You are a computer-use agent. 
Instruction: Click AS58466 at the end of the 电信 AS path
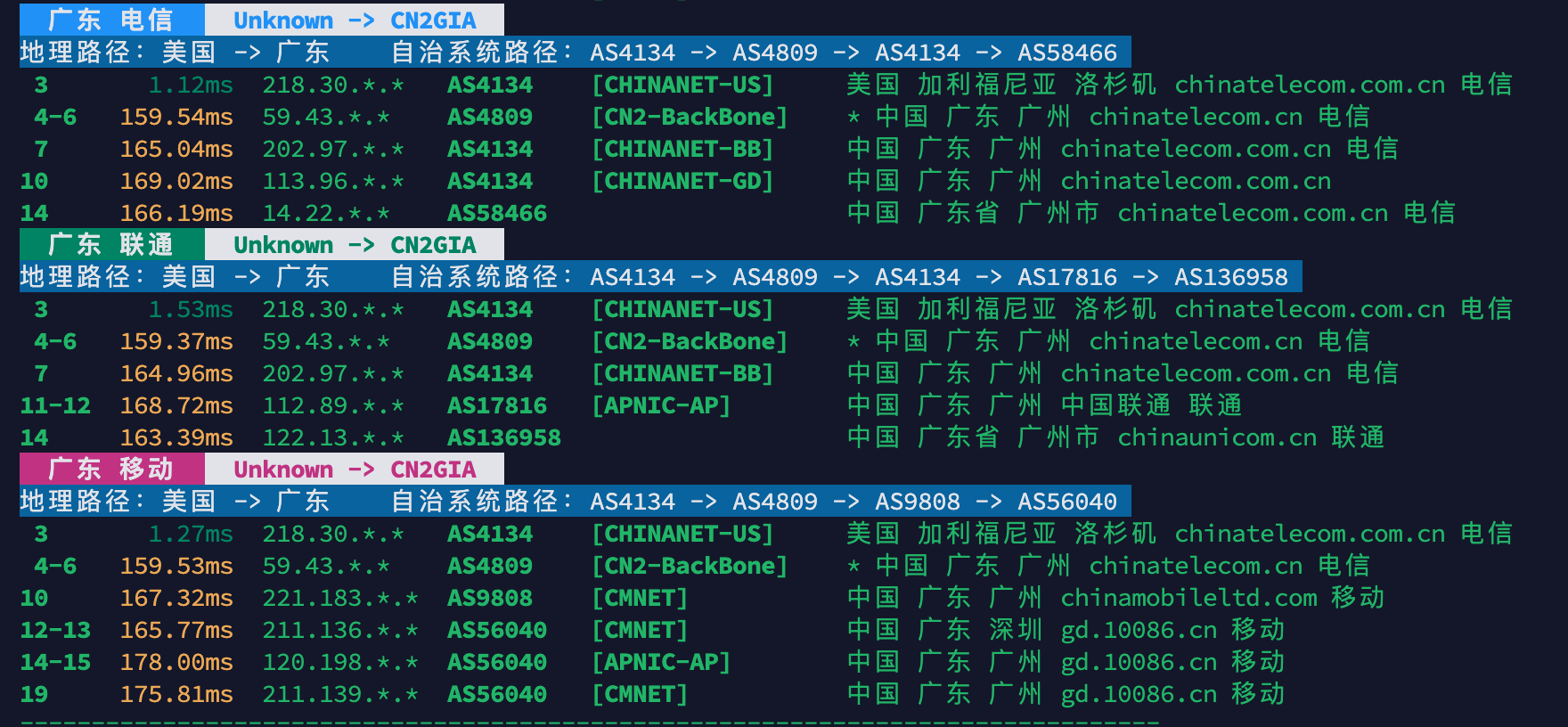[x=1067, y=53]
